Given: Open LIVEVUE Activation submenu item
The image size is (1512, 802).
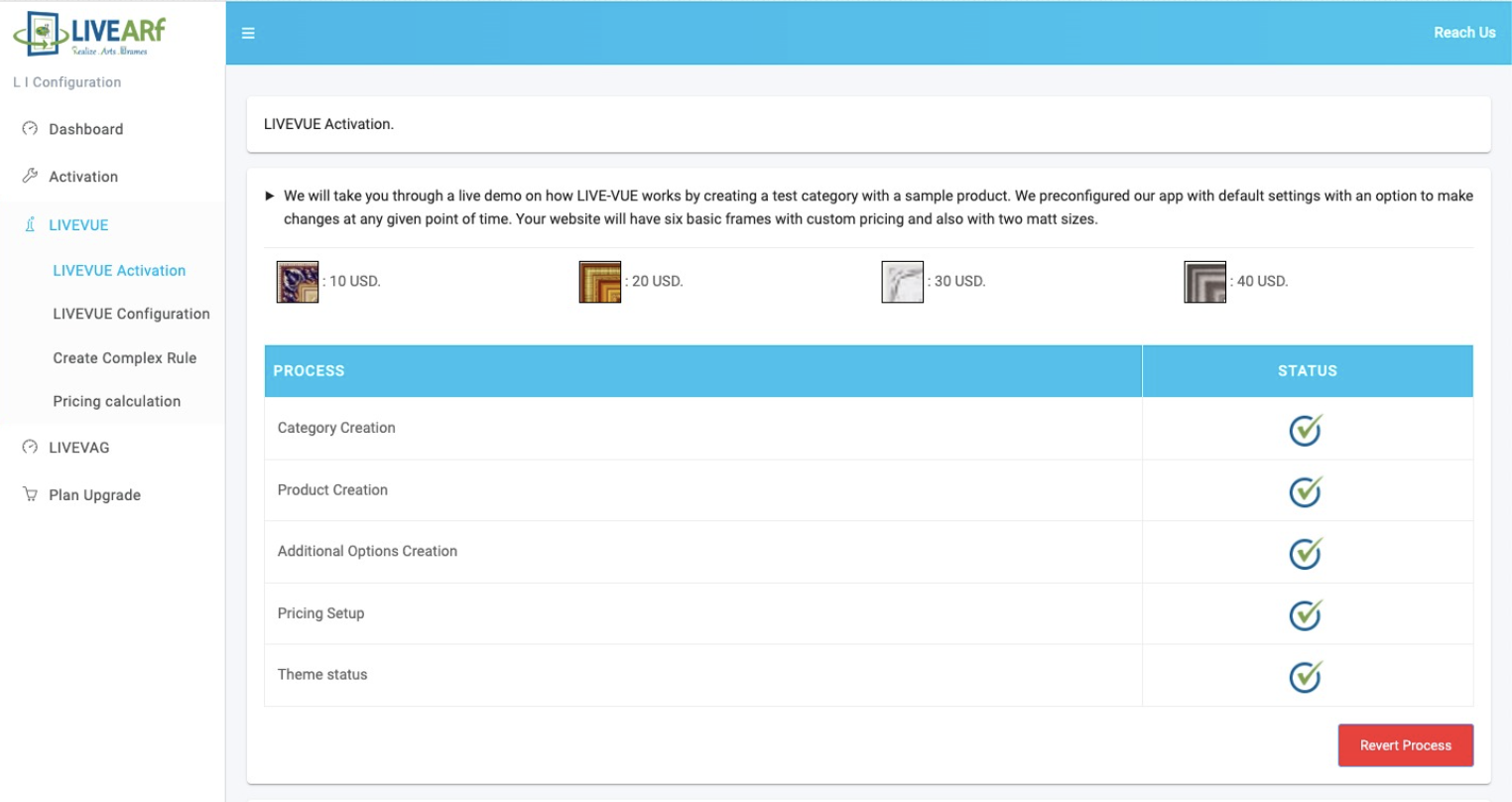Looking at the screenshot, I should click(x=119, y=270).
